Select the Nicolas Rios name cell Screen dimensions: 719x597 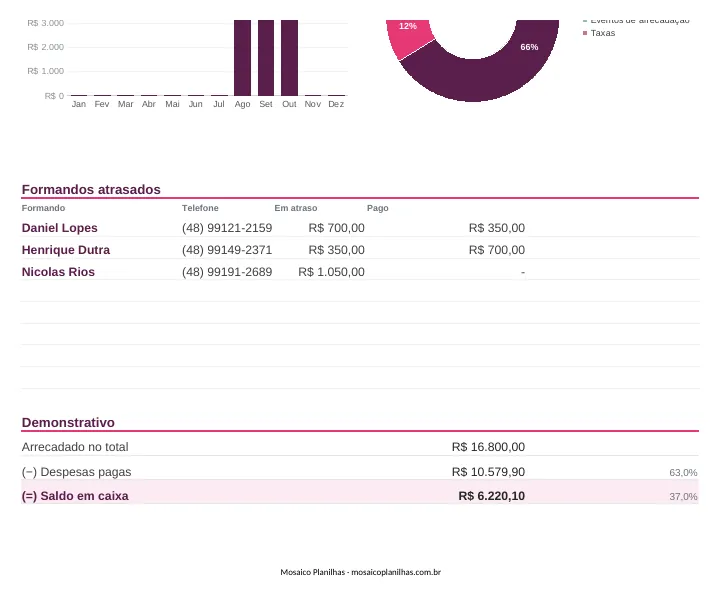pos(58,272)
